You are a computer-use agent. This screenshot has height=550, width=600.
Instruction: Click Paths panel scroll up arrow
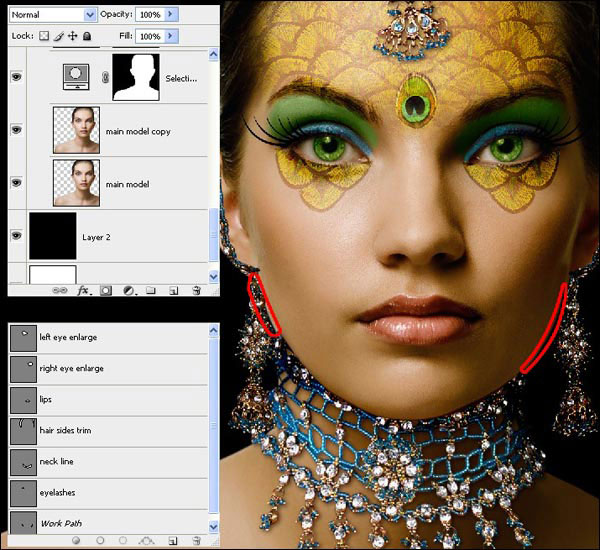tap(214, 330)
